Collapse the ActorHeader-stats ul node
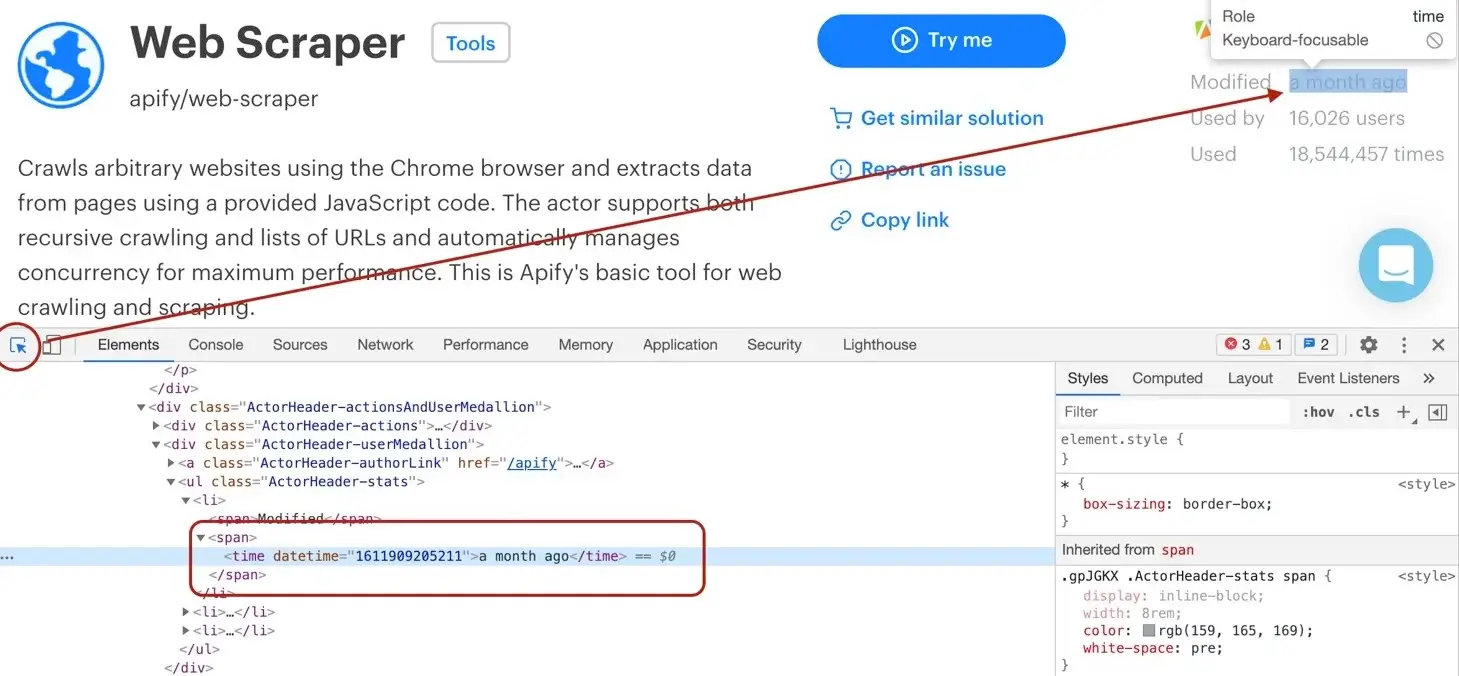The image size is (1459, 676). (x=171, y=482)
